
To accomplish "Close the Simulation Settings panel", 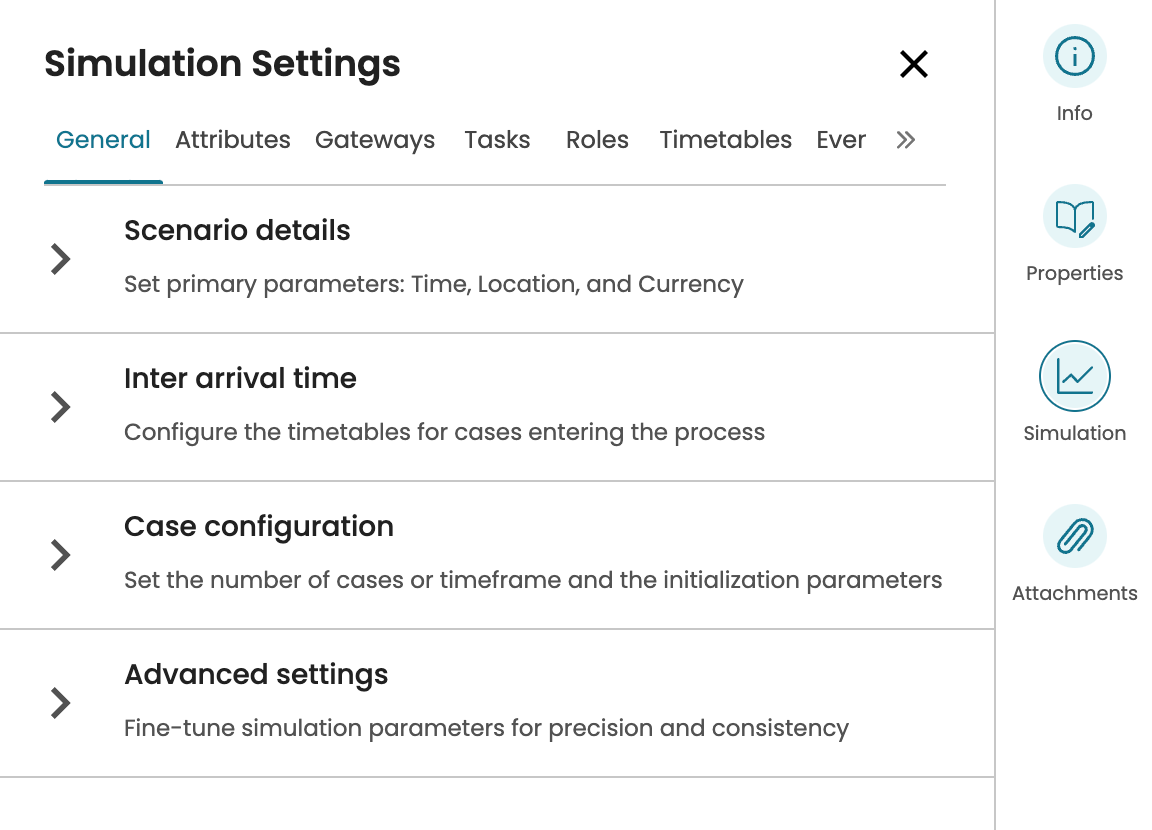I will [x=914, y=64].
